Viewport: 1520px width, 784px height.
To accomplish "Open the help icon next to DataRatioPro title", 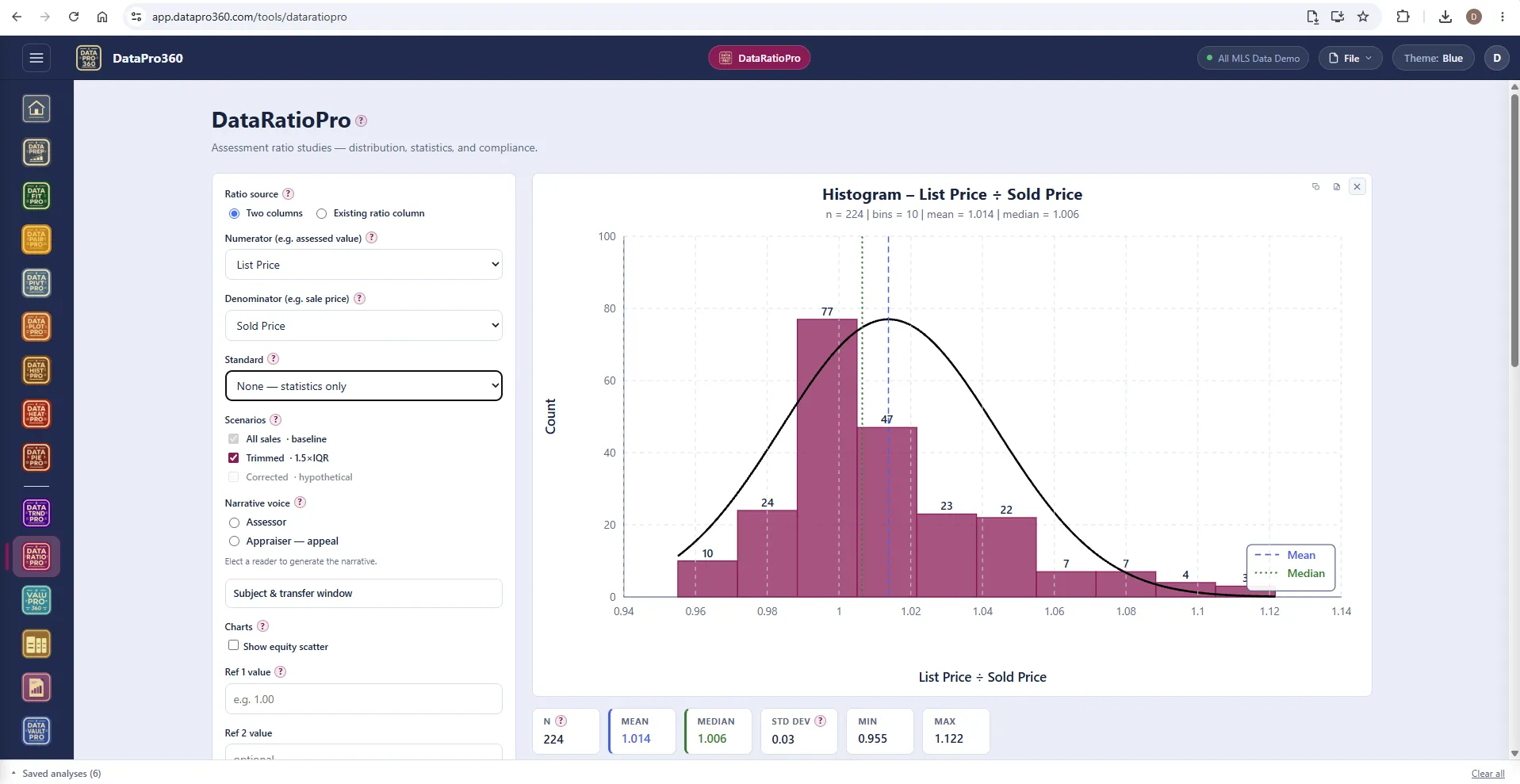I will pos(361,120).
